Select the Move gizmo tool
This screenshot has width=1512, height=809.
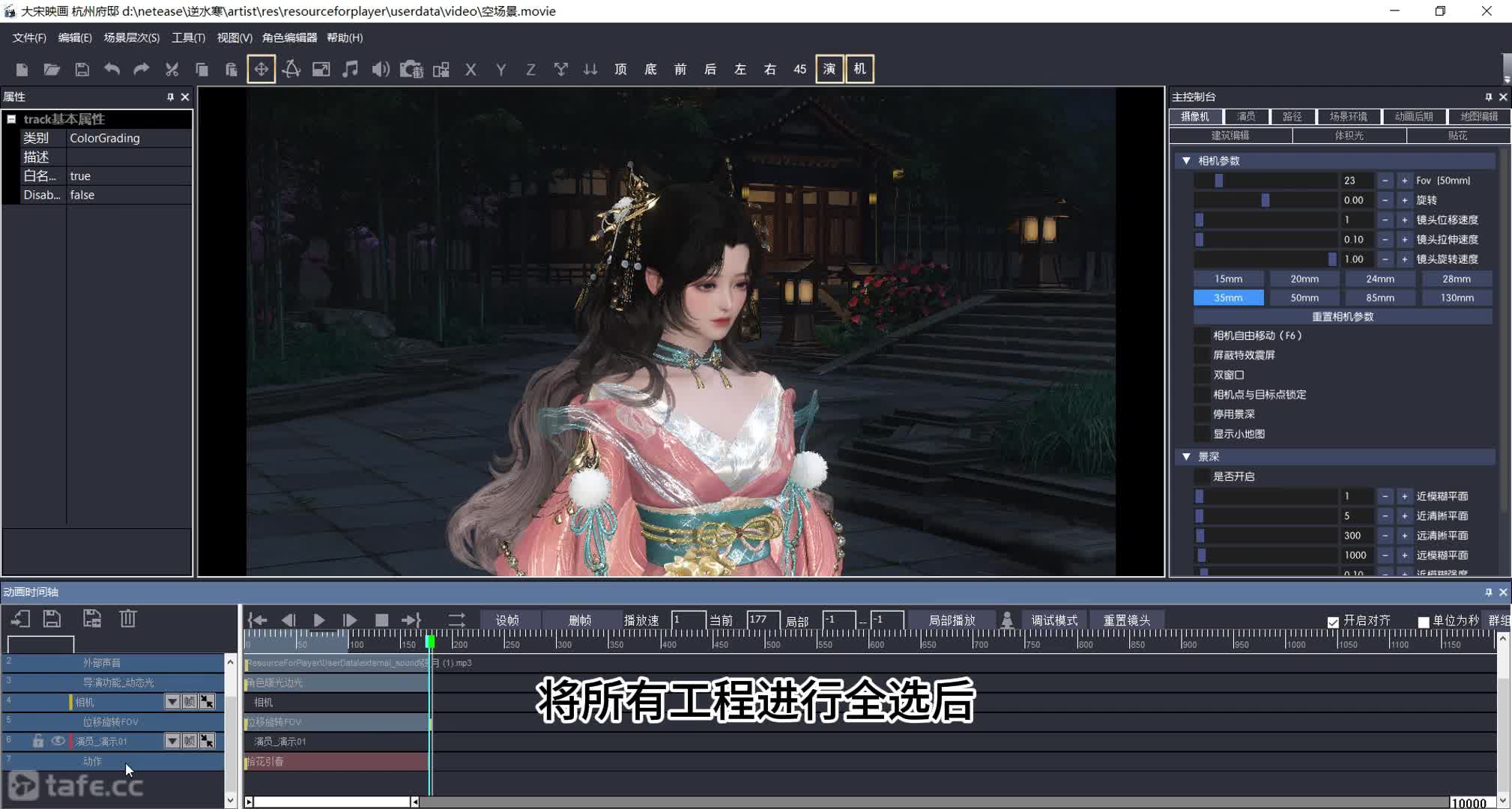[261, 70]
